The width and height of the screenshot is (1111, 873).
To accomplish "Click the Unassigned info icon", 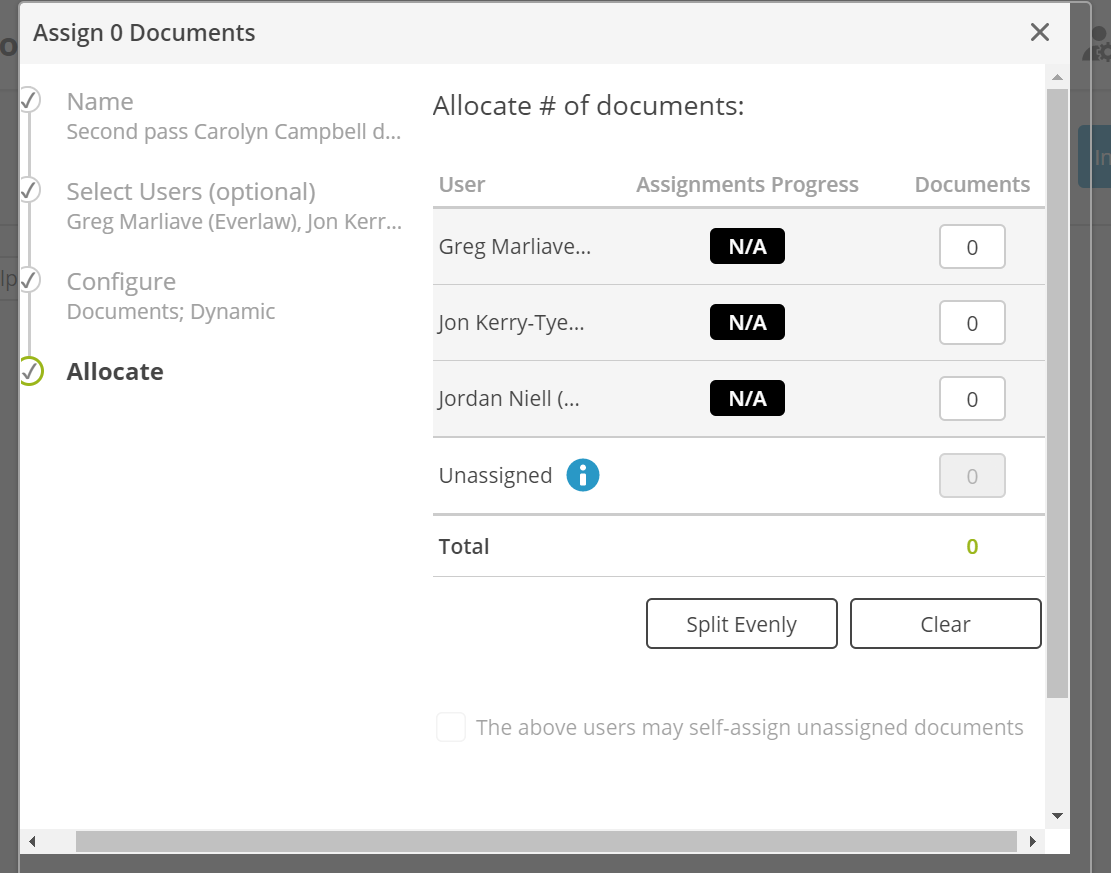I will click(x=582, y=475).
